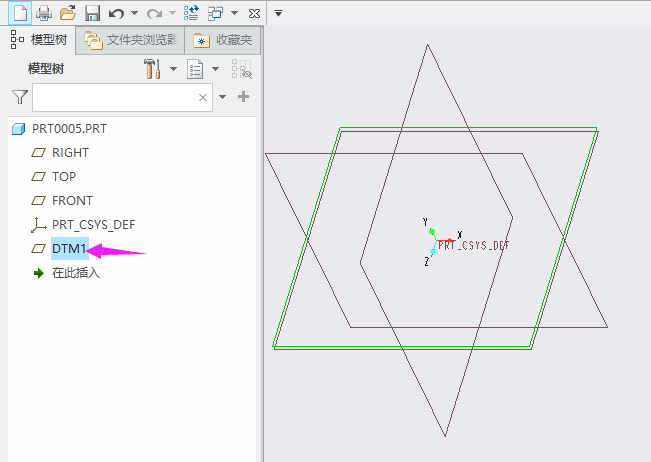Viewport: 651px width, 462px height.
Task: Click the model tree settings hammer icon
Action: pos(153,69)
